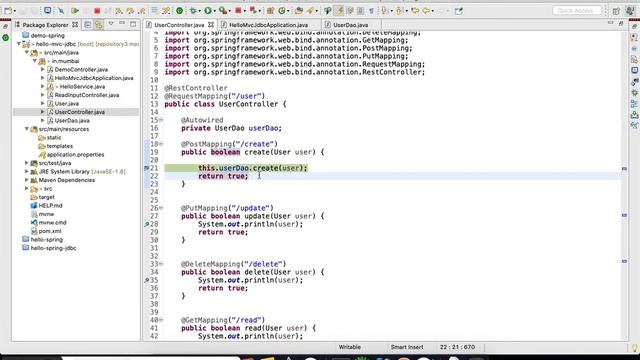This screenshot has width=640, height=360.
Task: Select the Java perspective icon
Action: point(630,11)
